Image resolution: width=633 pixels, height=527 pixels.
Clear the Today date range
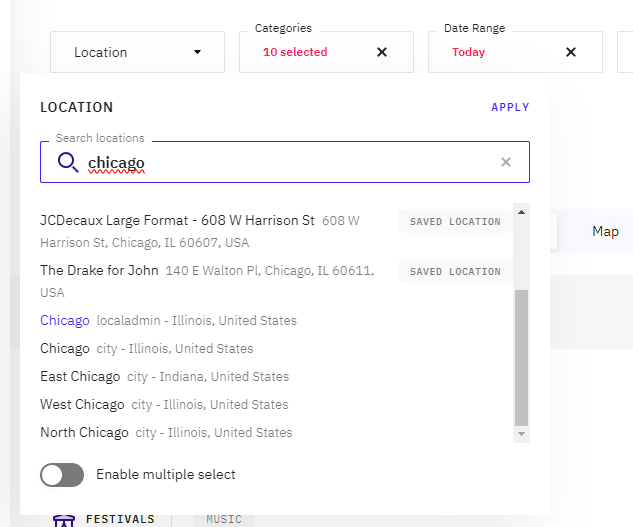571,52
